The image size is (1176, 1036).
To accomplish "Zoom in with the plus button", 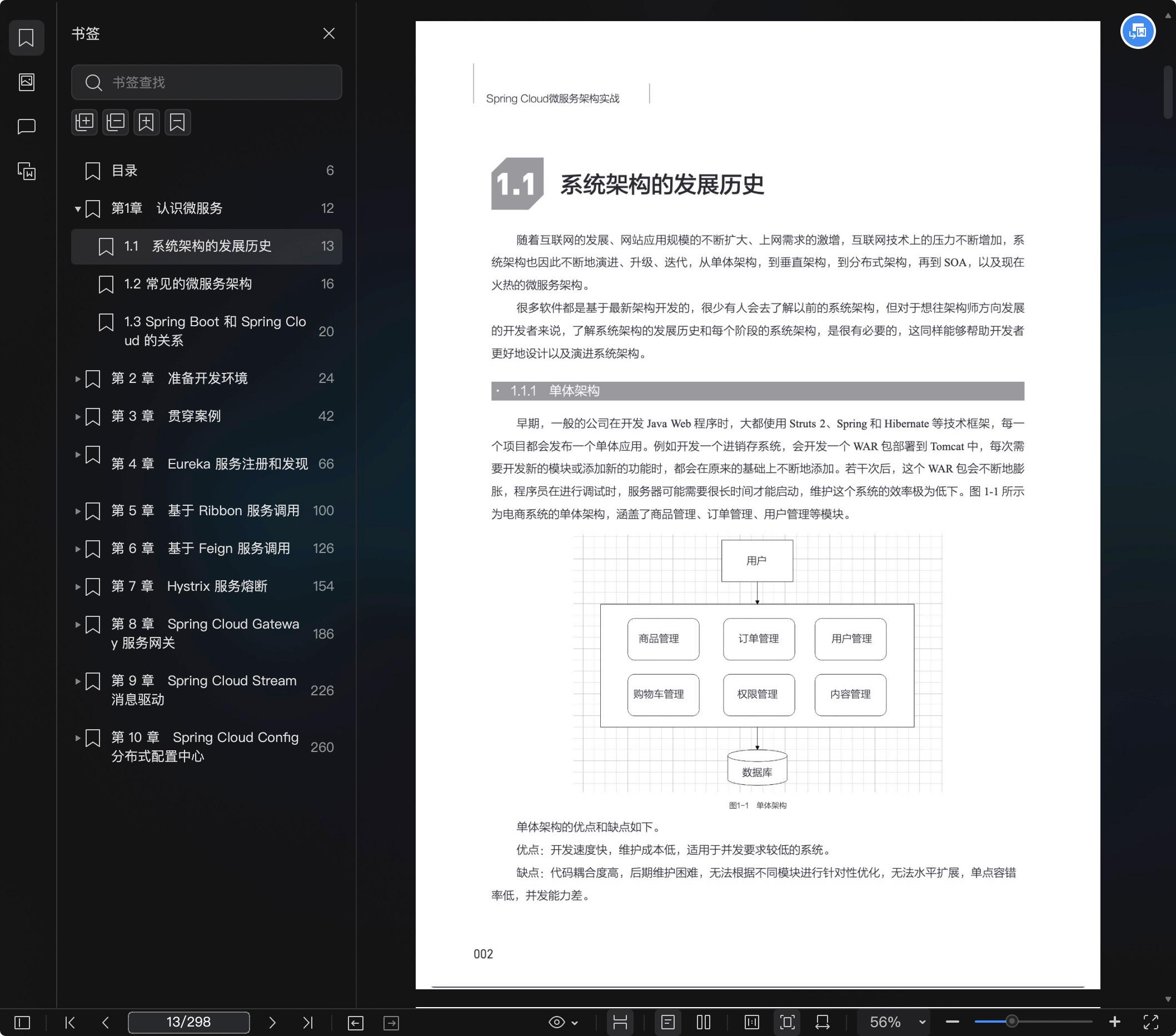I will pos(1114,1022).
